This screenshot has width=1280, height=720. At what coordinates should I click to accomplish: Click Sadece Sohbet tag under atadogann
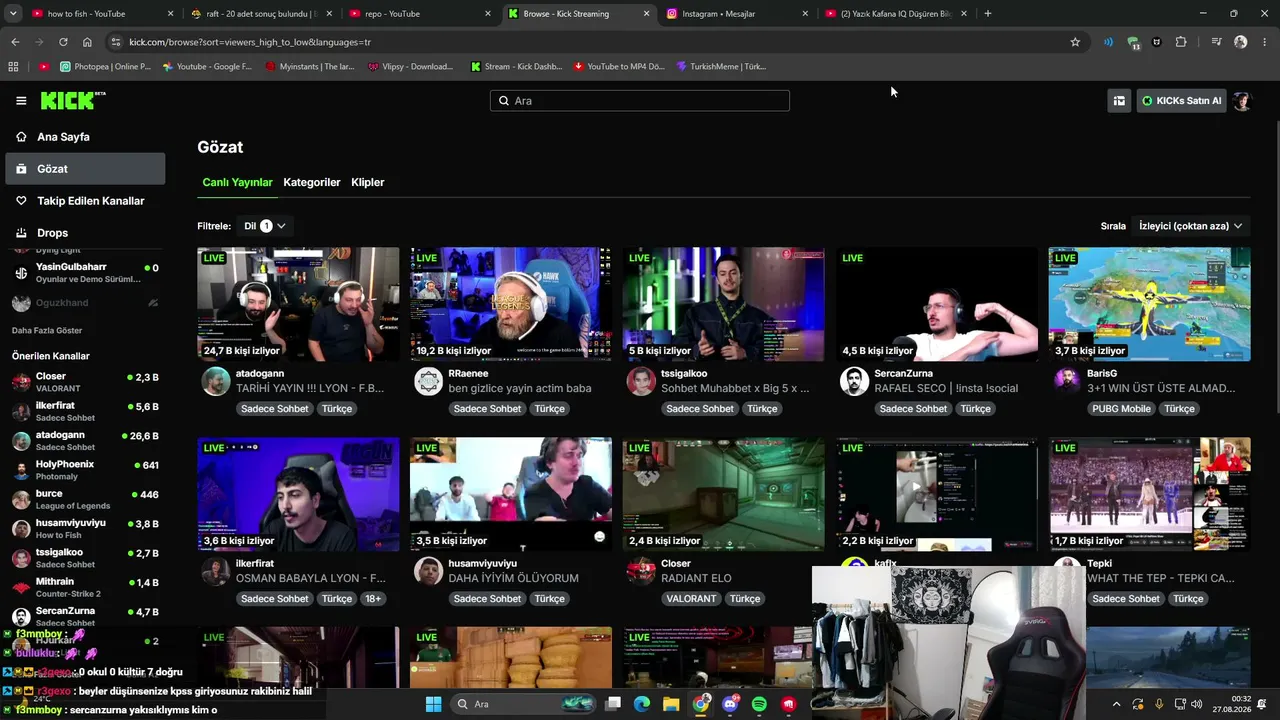[x=275, y=409]
